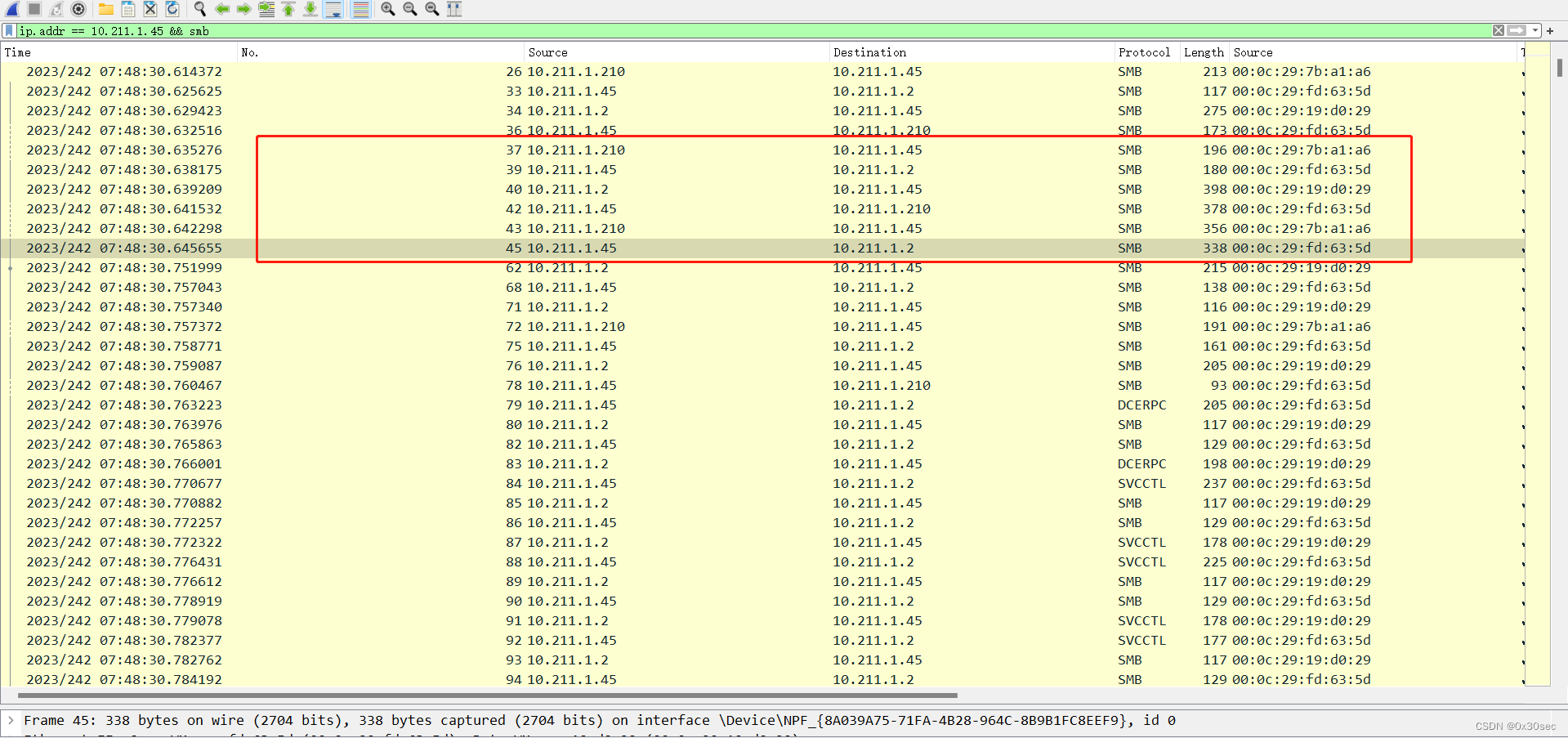The width and height of the screenshot is (1568, 738).
Task: Zoom in the main window text
Action: (388, 9)
